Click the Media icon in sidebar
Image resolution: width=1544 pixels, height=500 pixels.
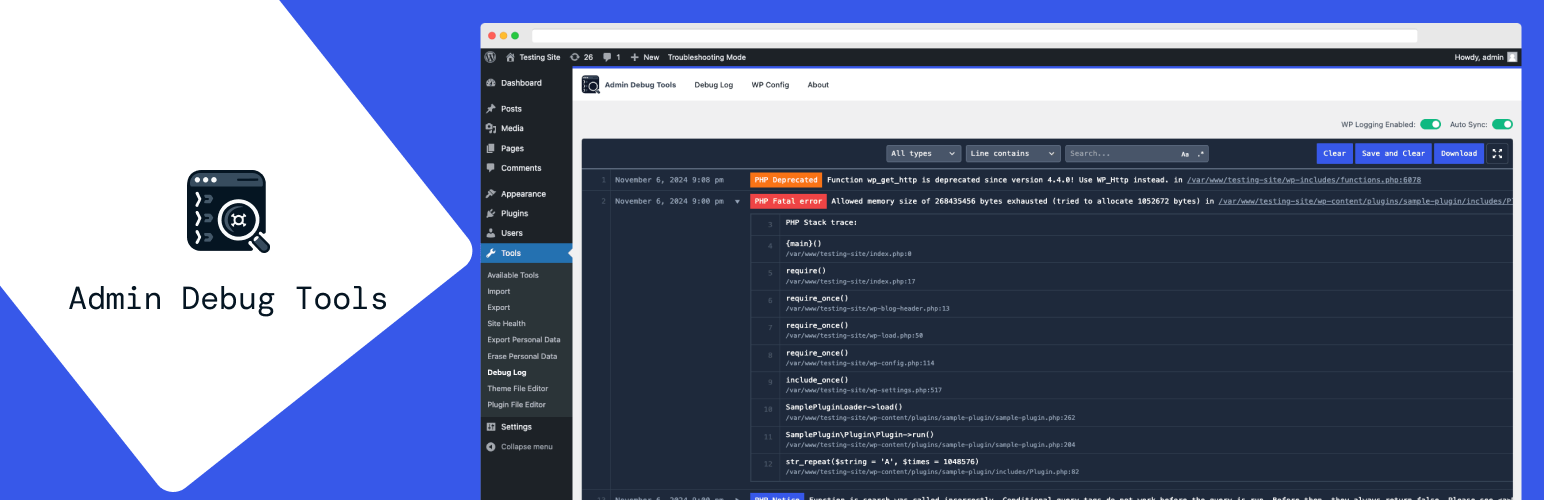pos(491,128)
